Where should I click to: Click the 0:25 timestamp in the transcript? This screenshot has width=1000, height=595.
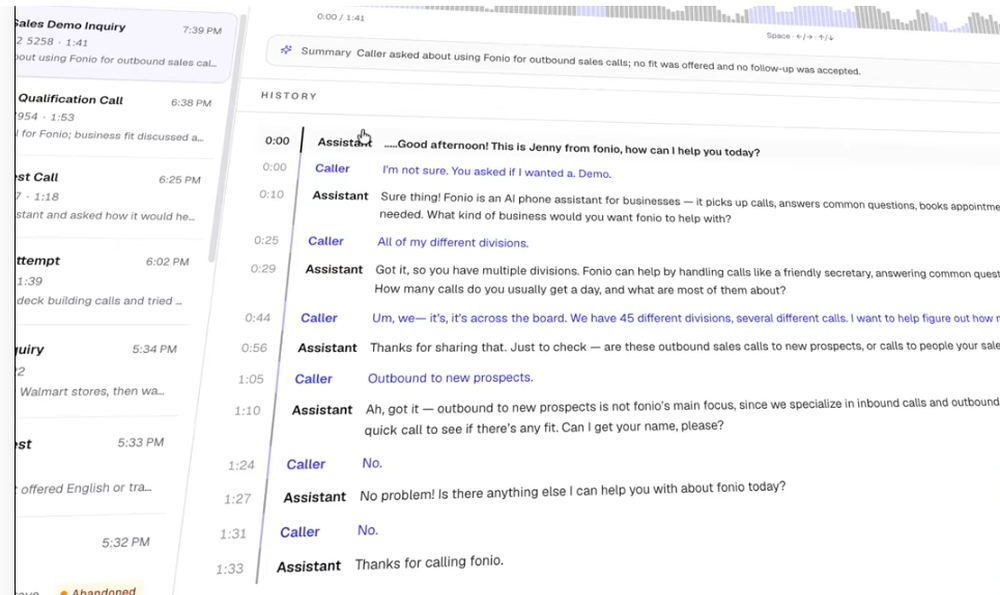(266, 240)
